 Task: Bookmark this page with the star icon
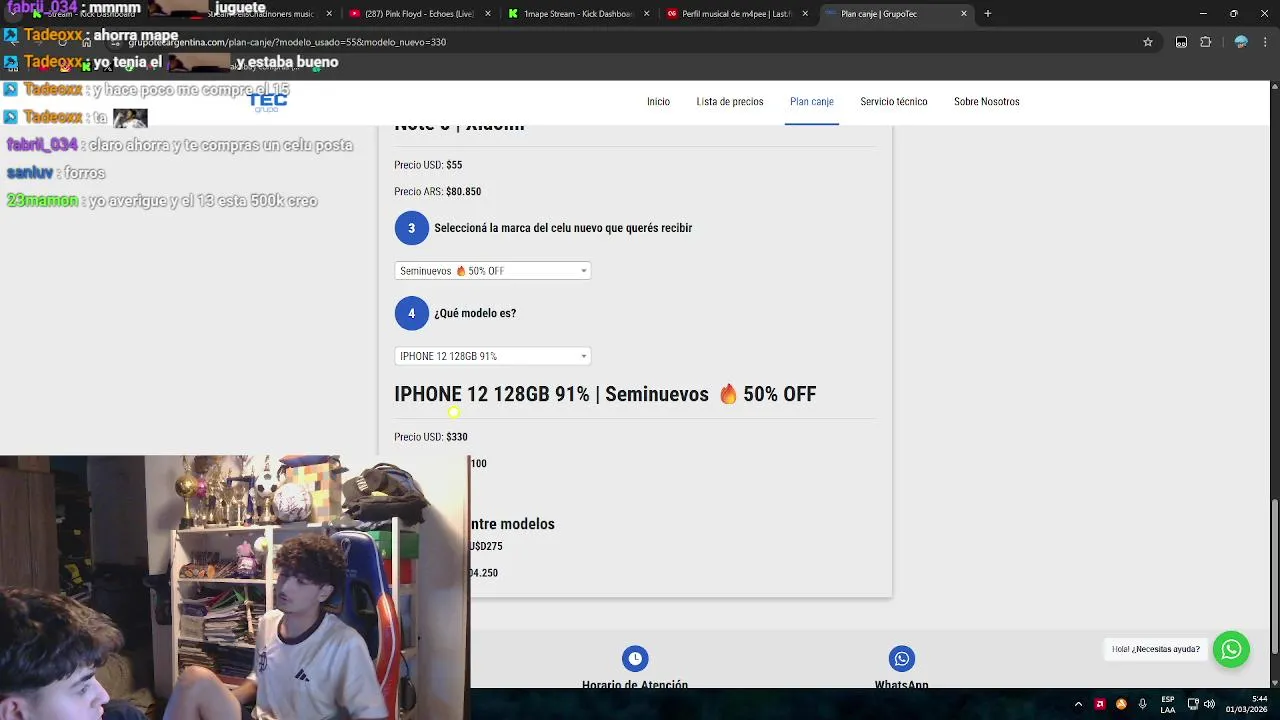1148,42
